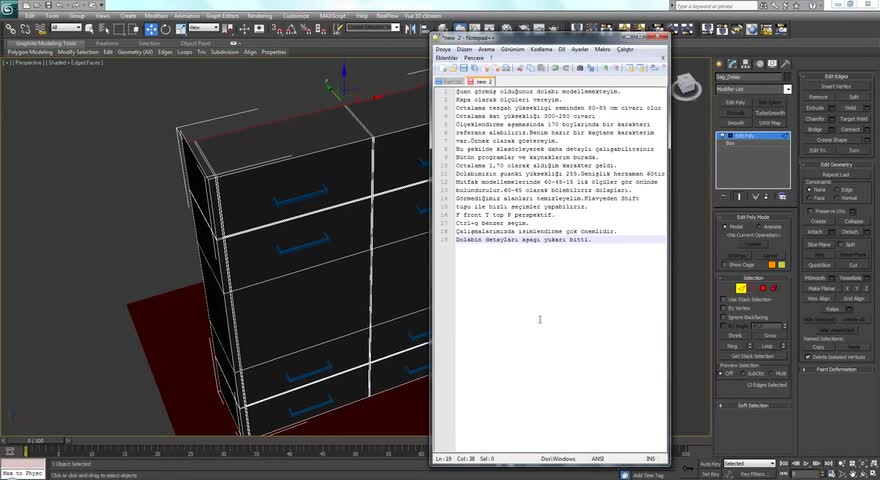The height and width of the screenshot is (480, 880).
Task: Select the Move transform tool
Action: 151,29
